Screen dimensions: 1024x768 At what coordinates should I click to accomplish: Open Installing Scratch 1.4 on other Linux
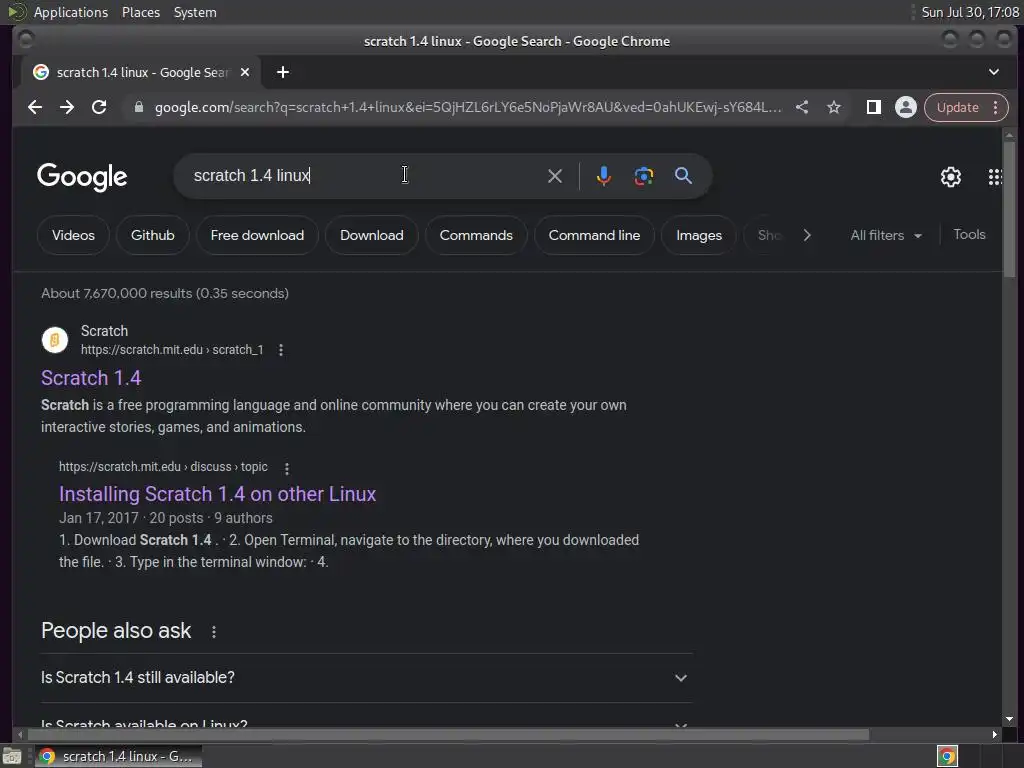point(217,494)
